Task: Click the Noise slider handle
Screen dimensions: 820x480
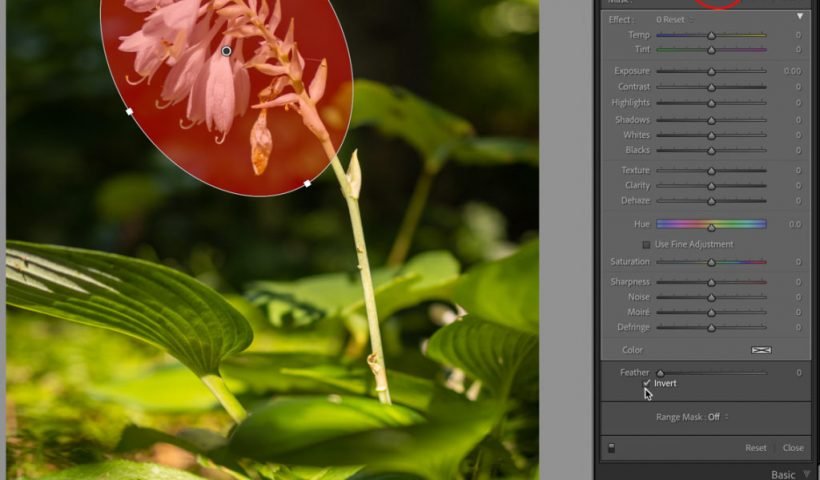Action: coord(711,298)
